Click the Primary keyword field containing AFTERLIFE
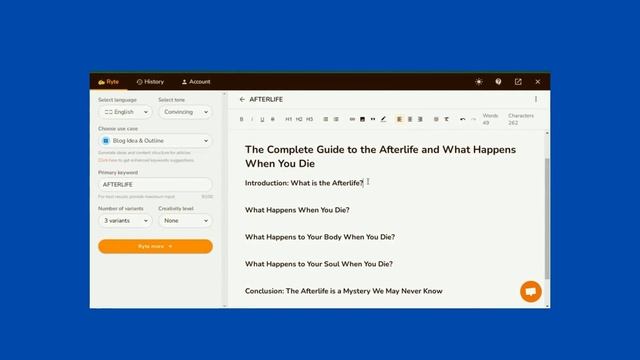 click(x=155, y=184)
